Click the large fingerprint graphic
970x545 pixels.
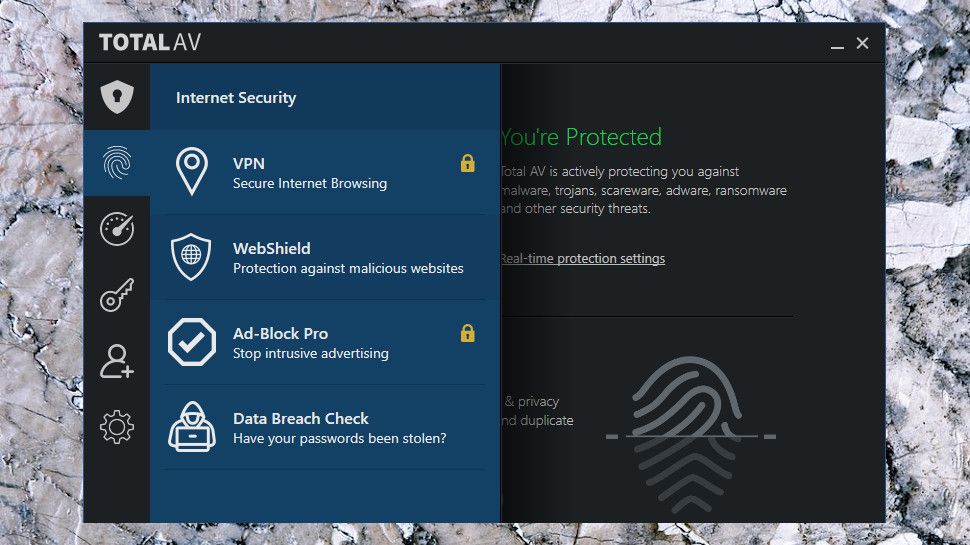point(689,433)
